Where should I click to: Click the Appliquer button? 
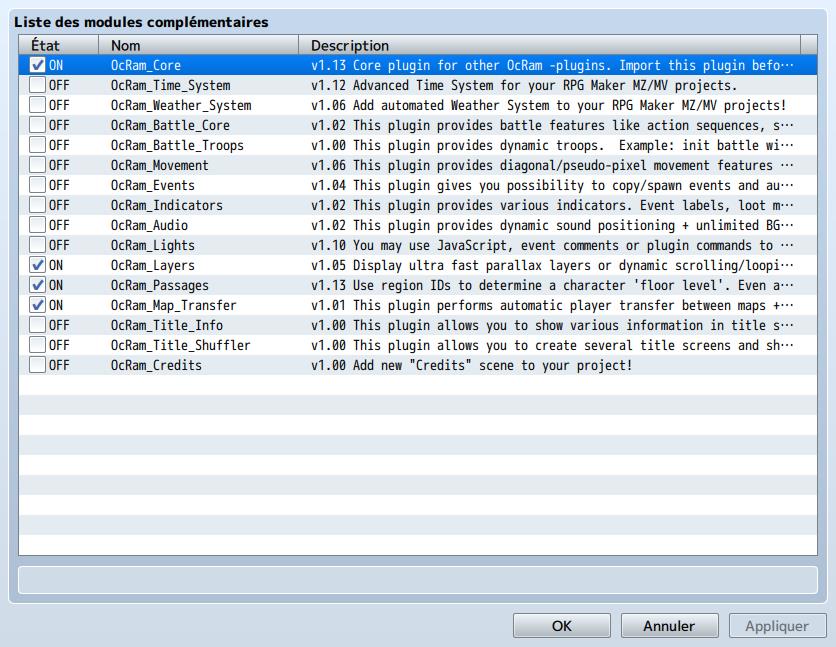tap(777, 626)
